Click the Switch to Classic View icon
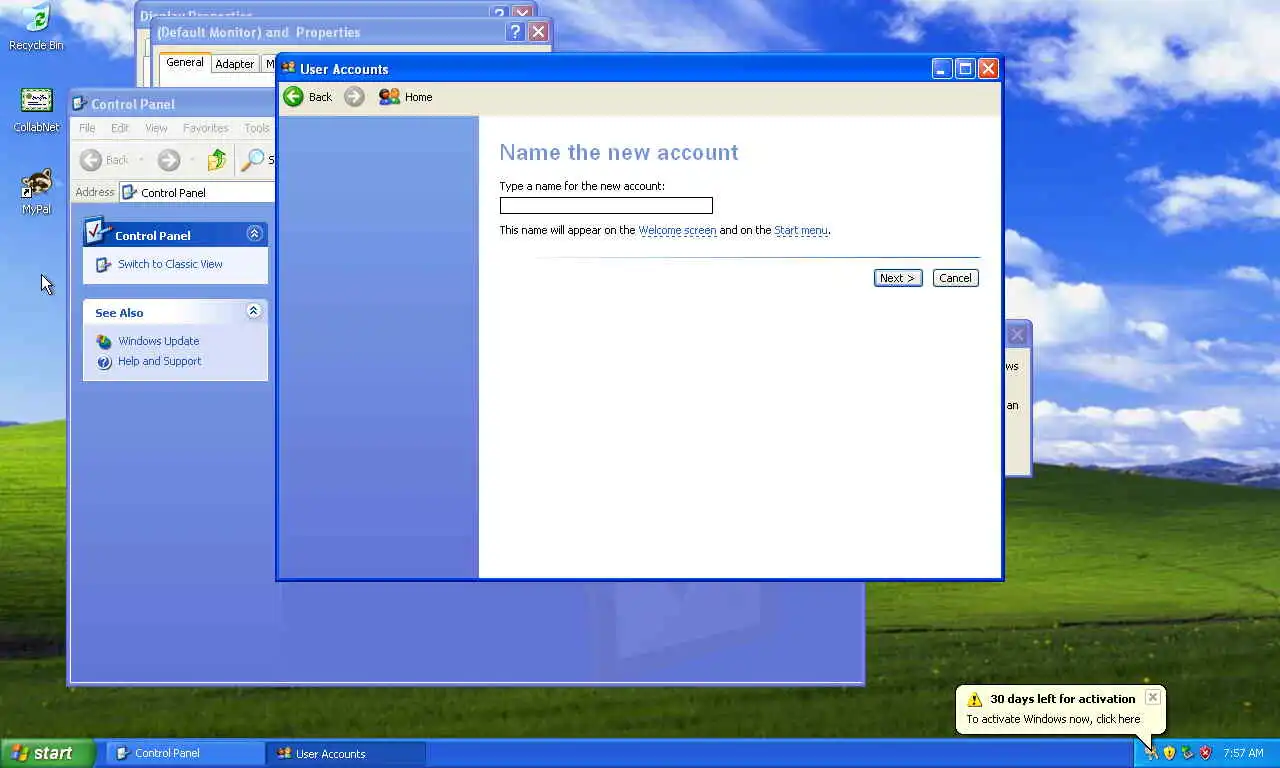Screen dimensions: 1280x768 103,265
